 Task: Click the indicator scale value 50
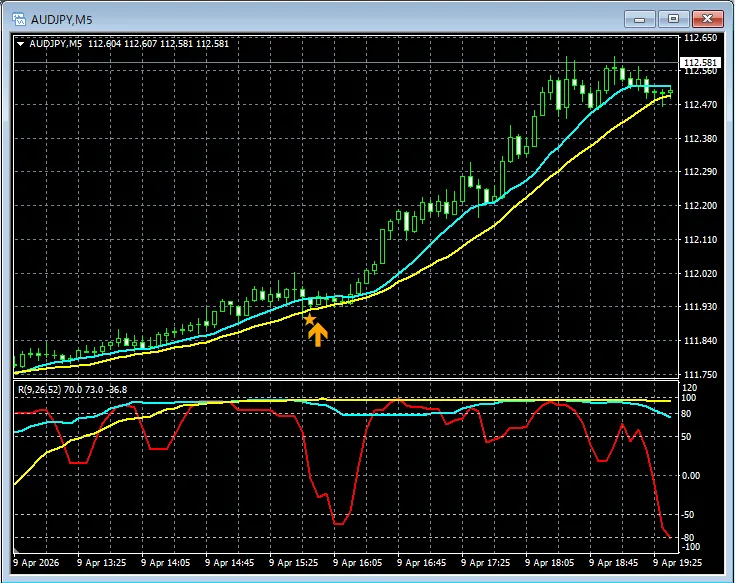pos(686,437)
